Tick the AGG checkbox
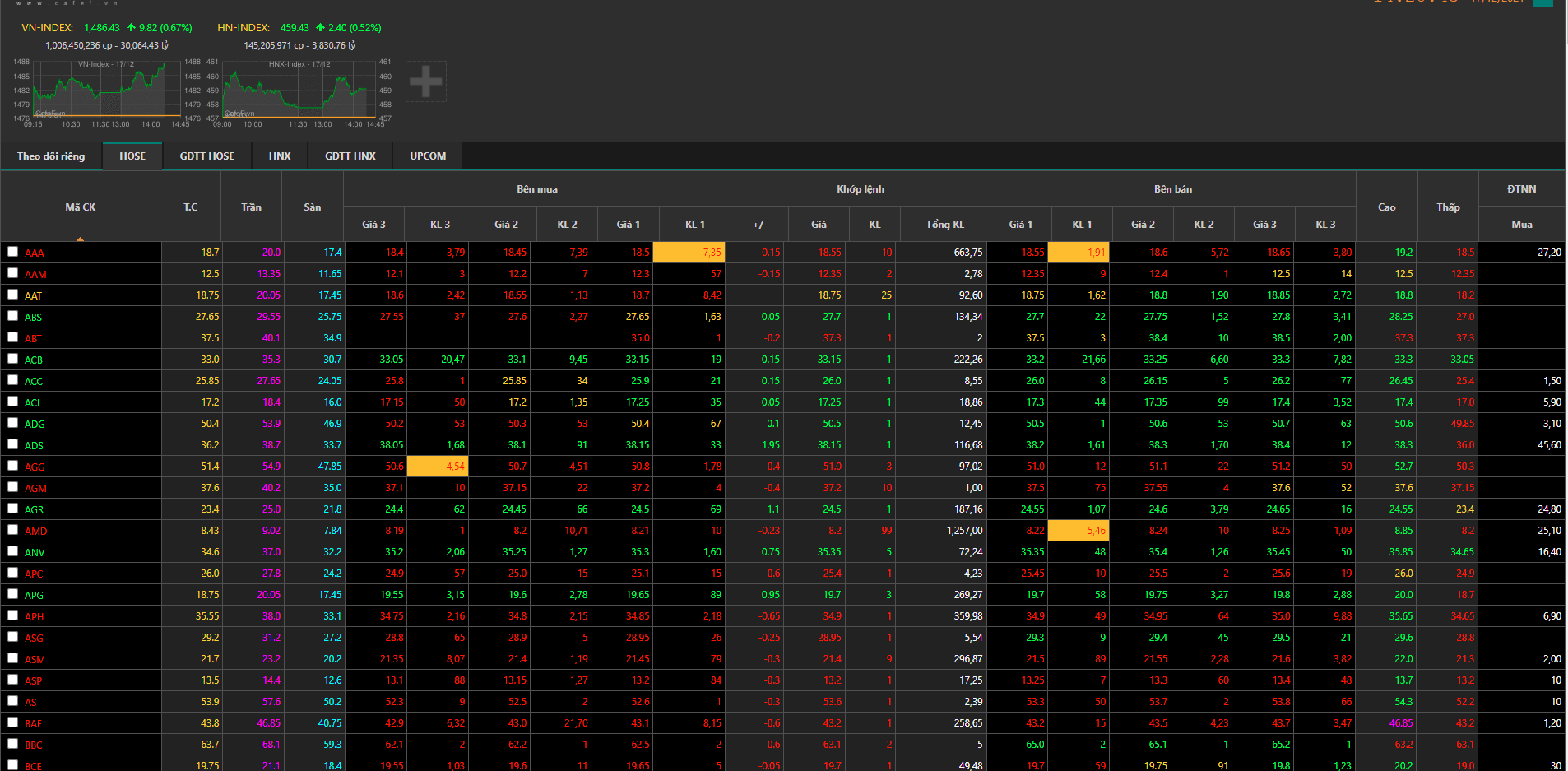The height and width of the screenshot is (771, 1568). (x=12, y=466)
